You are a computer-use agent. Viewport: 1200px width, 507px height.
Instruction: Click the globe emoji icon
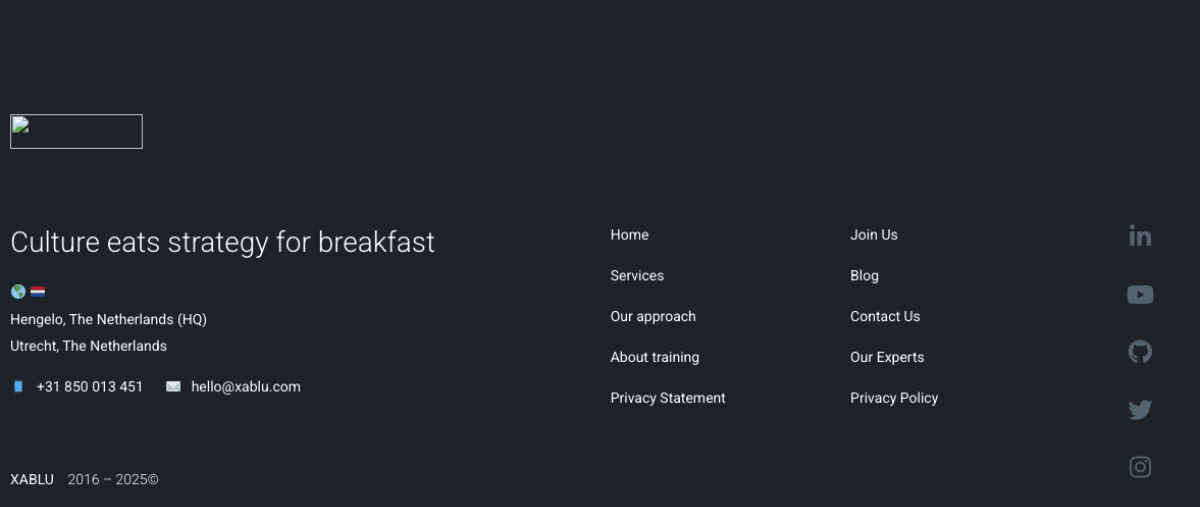pyautogui.click(x=18, y=292)
